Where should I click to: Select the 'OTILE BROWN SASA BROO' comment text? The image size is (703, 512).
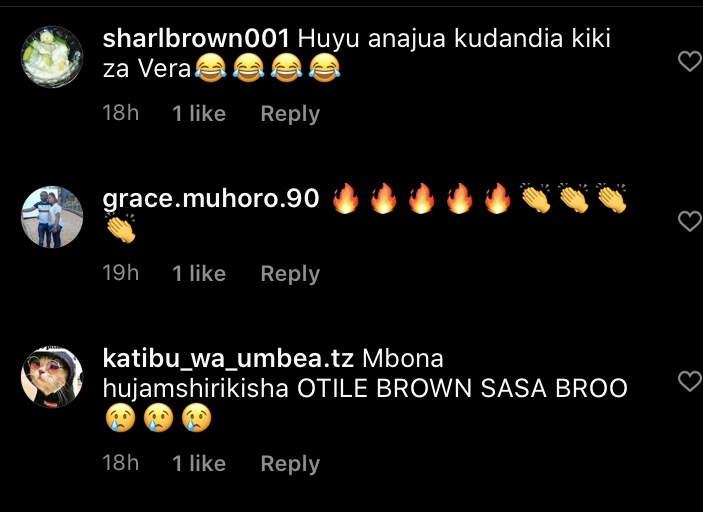tap(462, 389)
